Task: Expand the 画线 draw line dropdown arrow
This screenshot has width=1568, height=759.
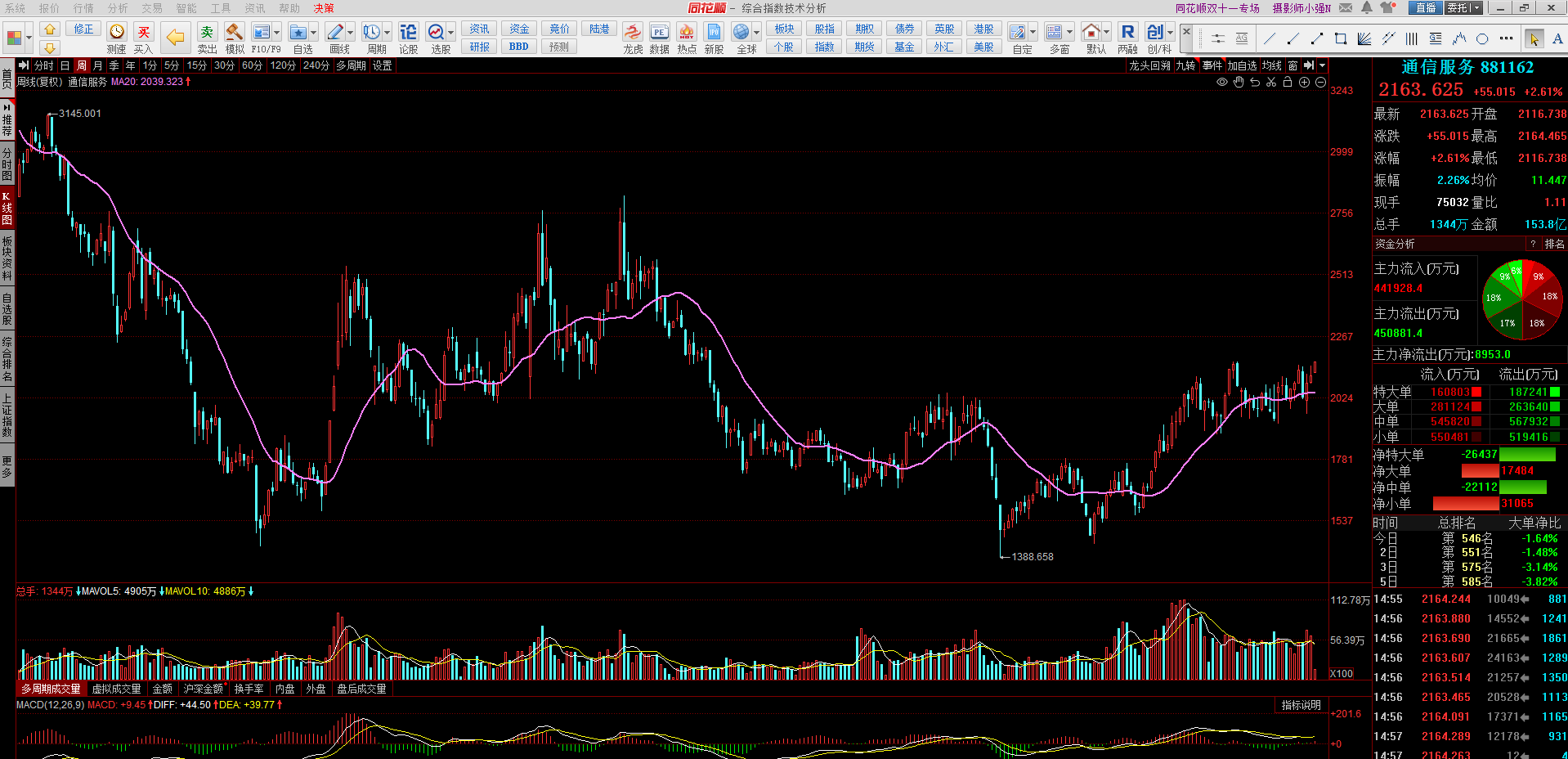Action: coord(350,32)
